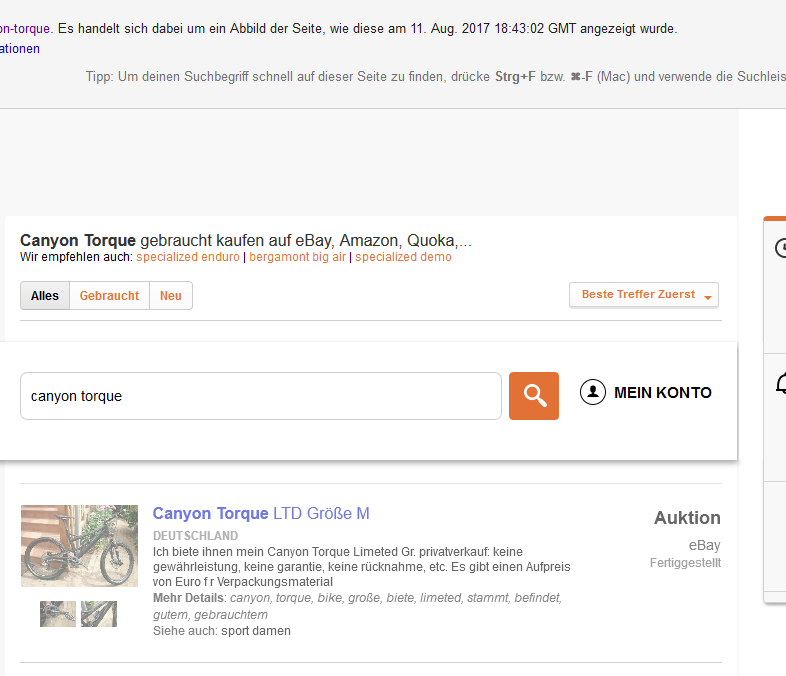Click the clock icon in the right sidebar

click(x=781, y=248)
